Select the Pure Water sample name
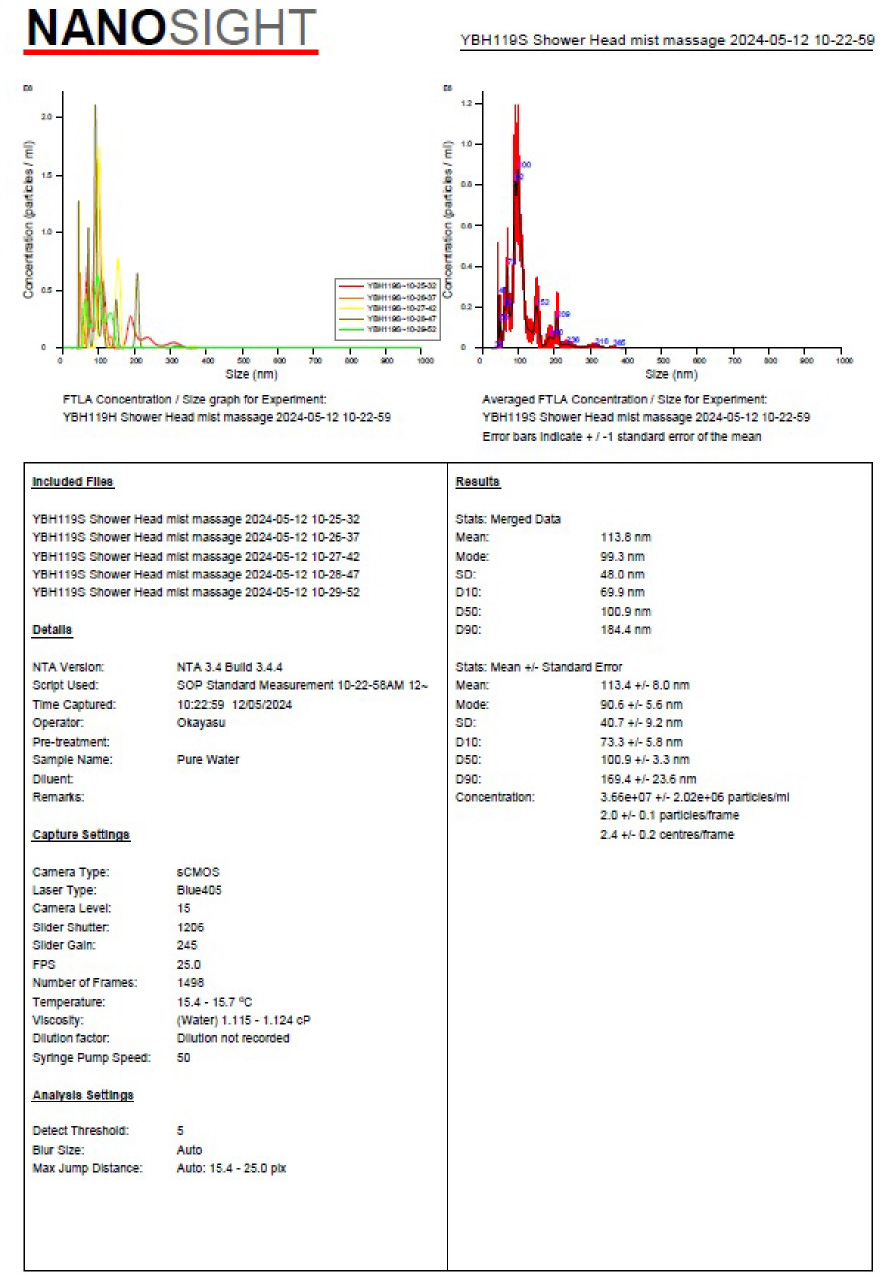 point(207,759)
